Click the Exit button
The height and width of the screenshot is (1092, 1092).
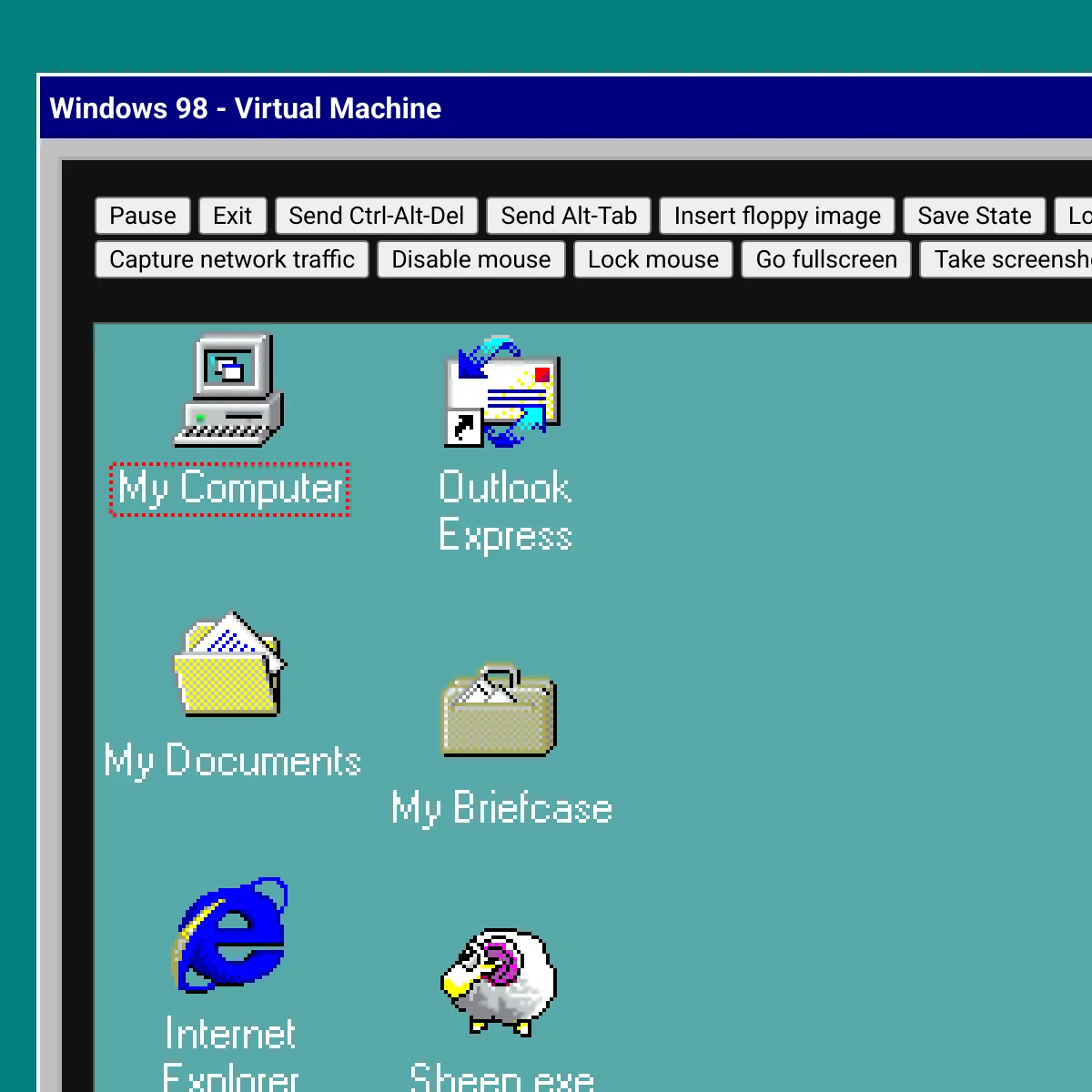233,216
